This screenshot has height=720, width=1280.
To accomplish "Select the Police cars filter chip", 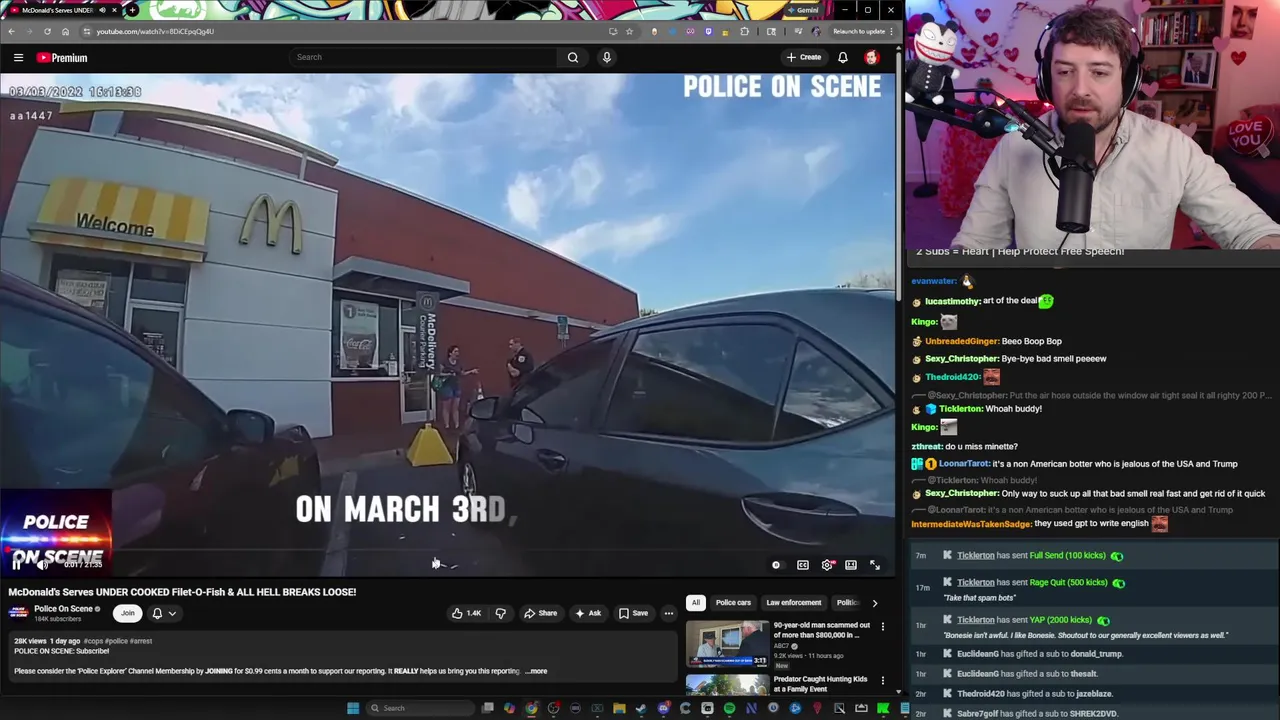I will coord(733,603).
